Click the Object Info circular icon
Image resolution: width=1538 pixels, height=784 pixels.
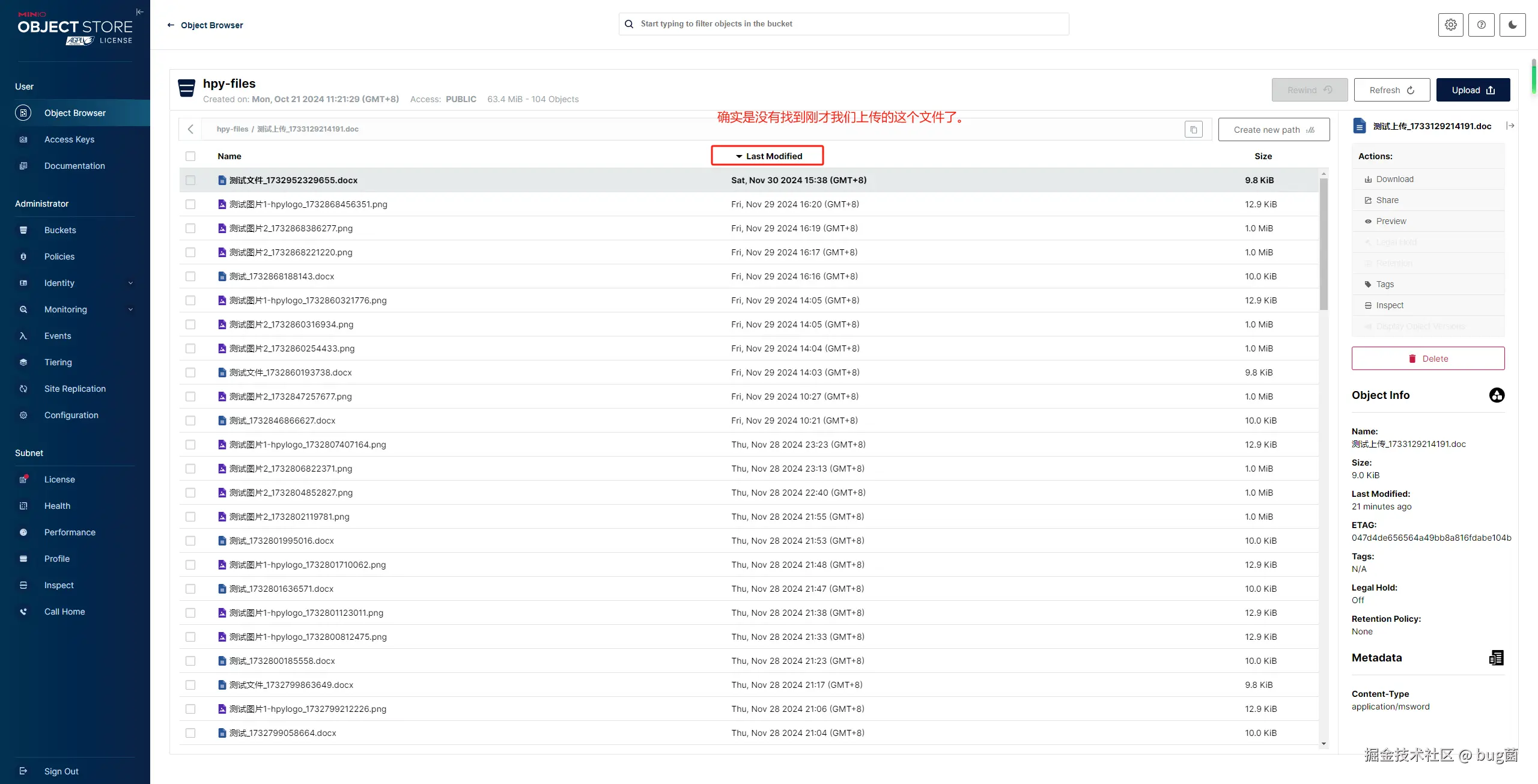tap(1497, 395)
